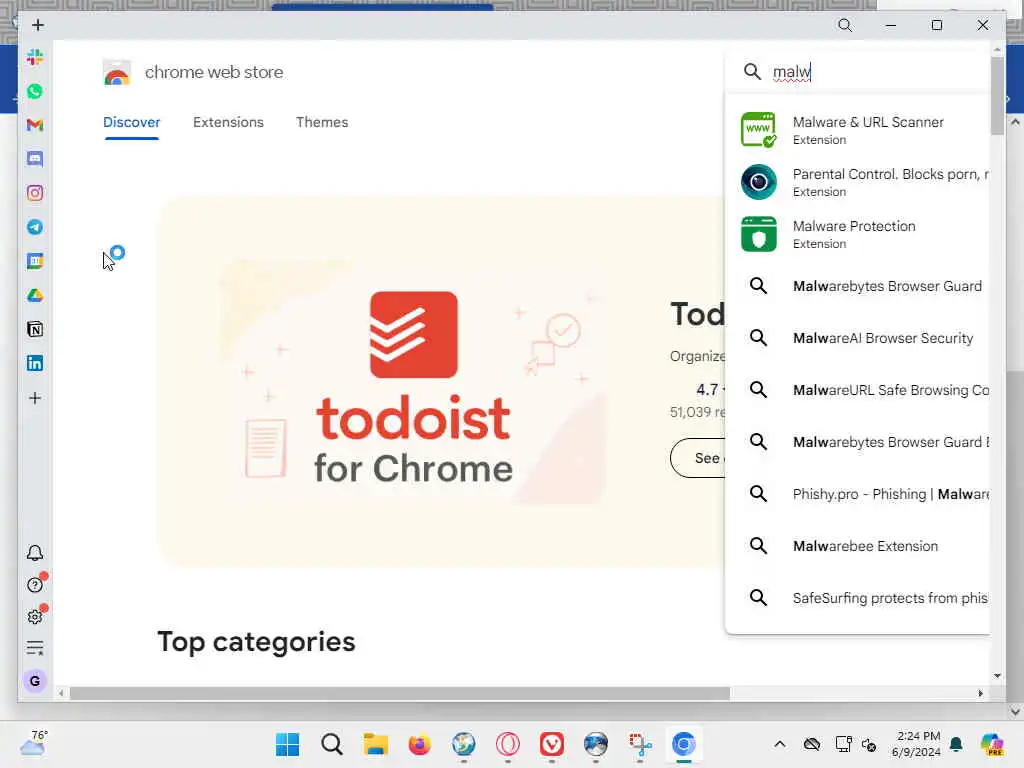
Task: Click the Malware Protection shield icon
Action: point(758,234)
